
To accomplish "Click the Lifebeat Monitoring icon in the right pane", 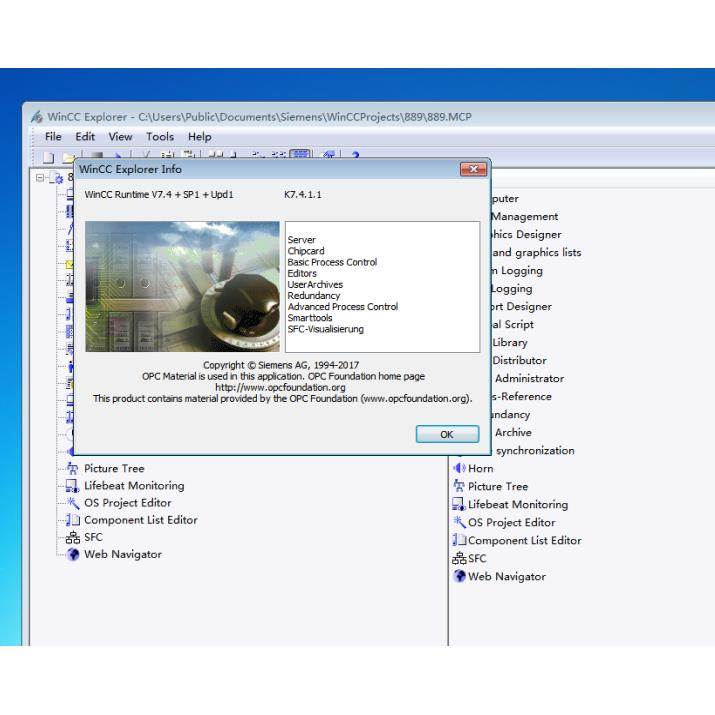I will 458,504.
